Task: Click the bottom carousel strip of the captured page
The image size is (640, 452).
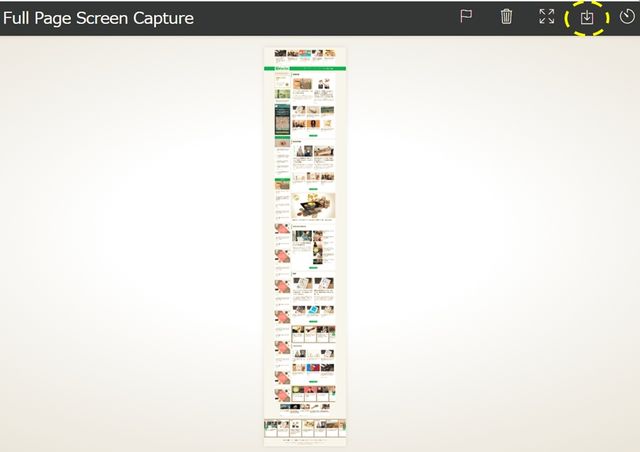Action: (305, 428)
